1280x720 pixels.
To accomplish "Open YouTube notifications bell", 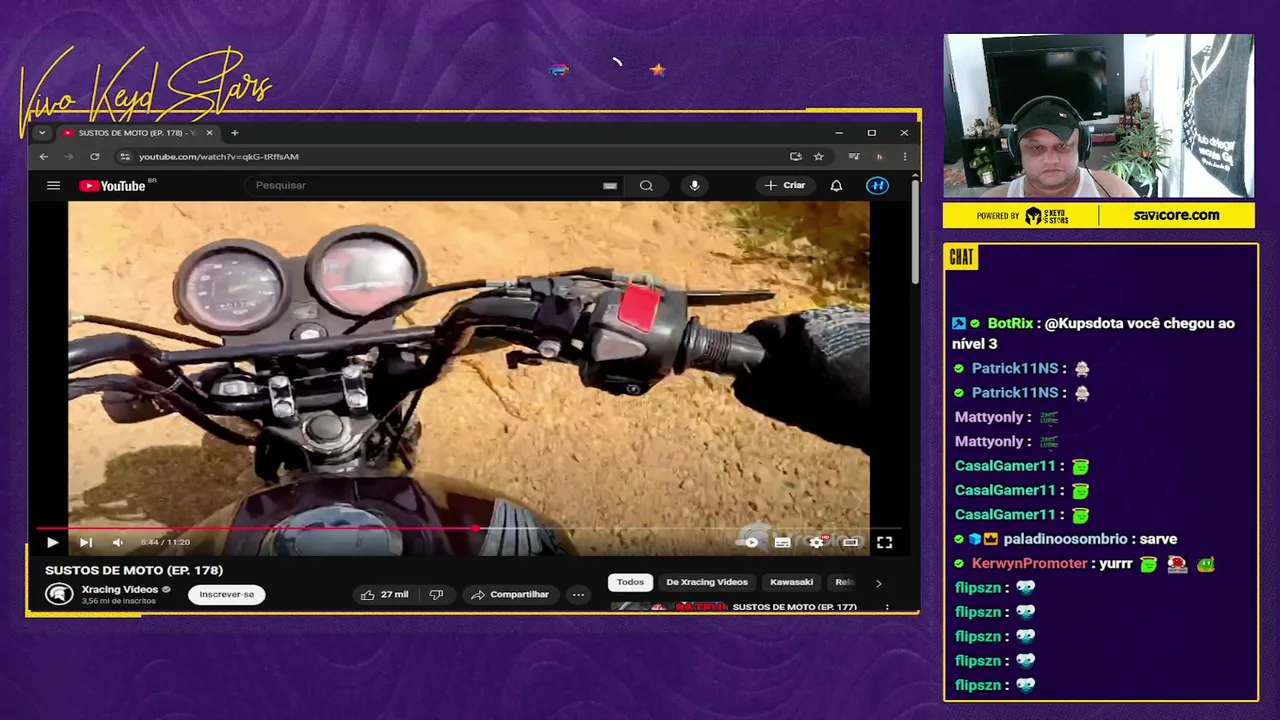I will 836,185.
